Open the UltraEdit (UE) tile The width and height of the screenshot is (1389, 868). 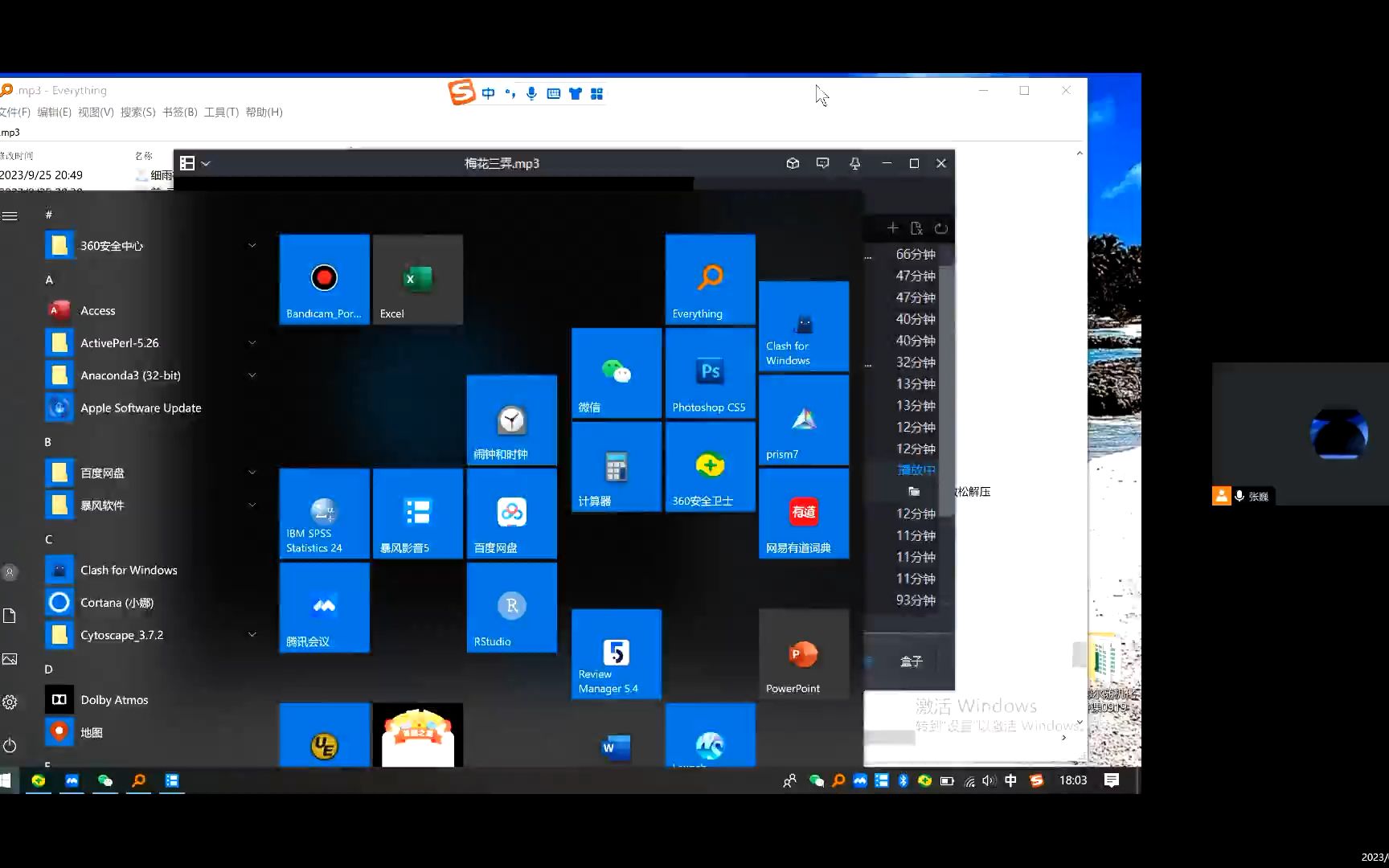point(324,735)
